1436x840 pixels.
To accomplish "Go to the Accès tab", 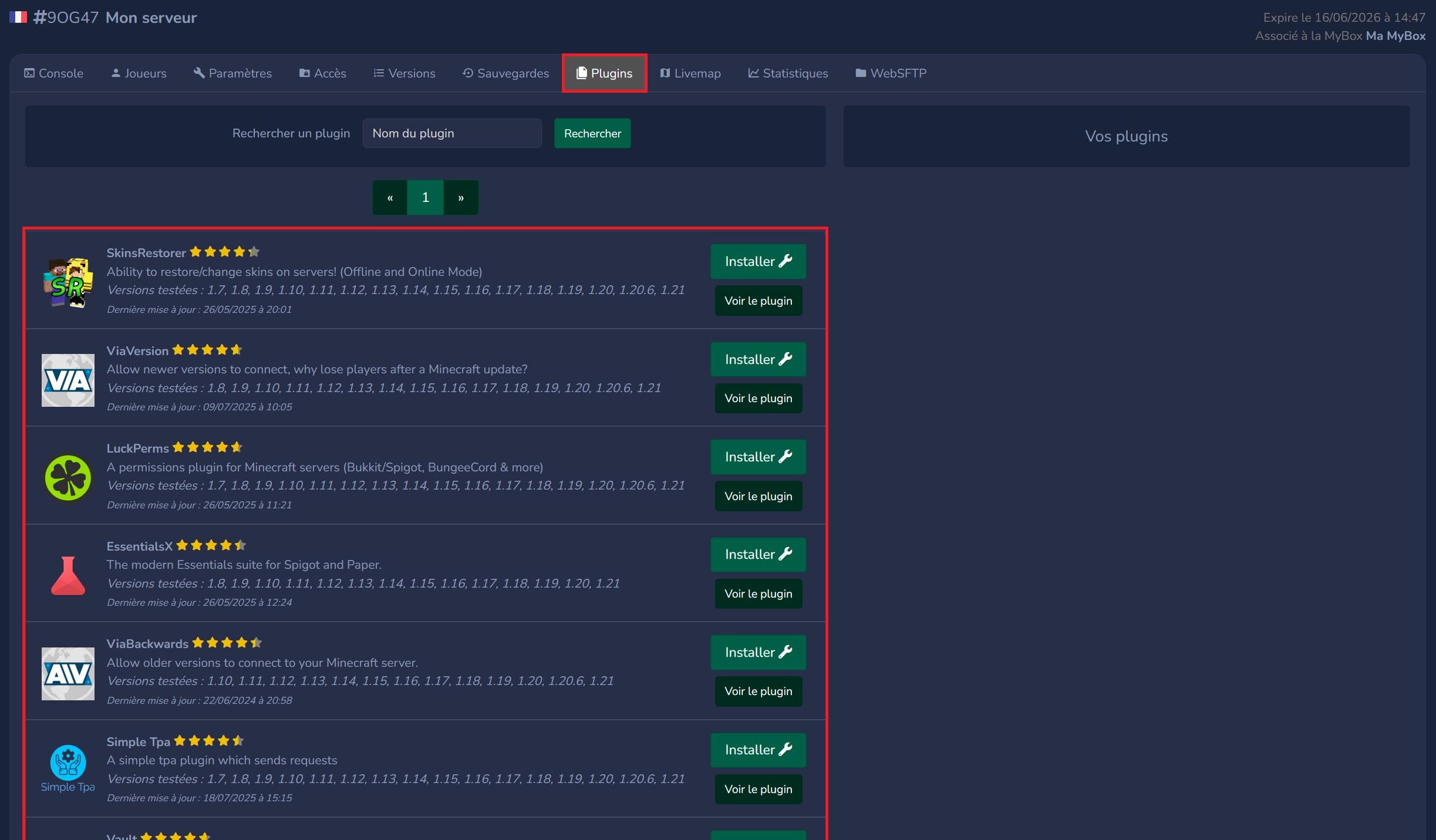I will (323, 73).
